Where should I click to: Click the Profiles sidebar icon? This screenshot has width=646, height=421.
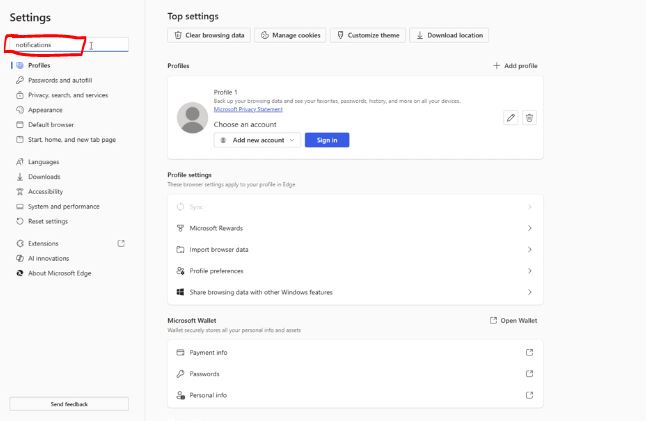coord(19,65)
